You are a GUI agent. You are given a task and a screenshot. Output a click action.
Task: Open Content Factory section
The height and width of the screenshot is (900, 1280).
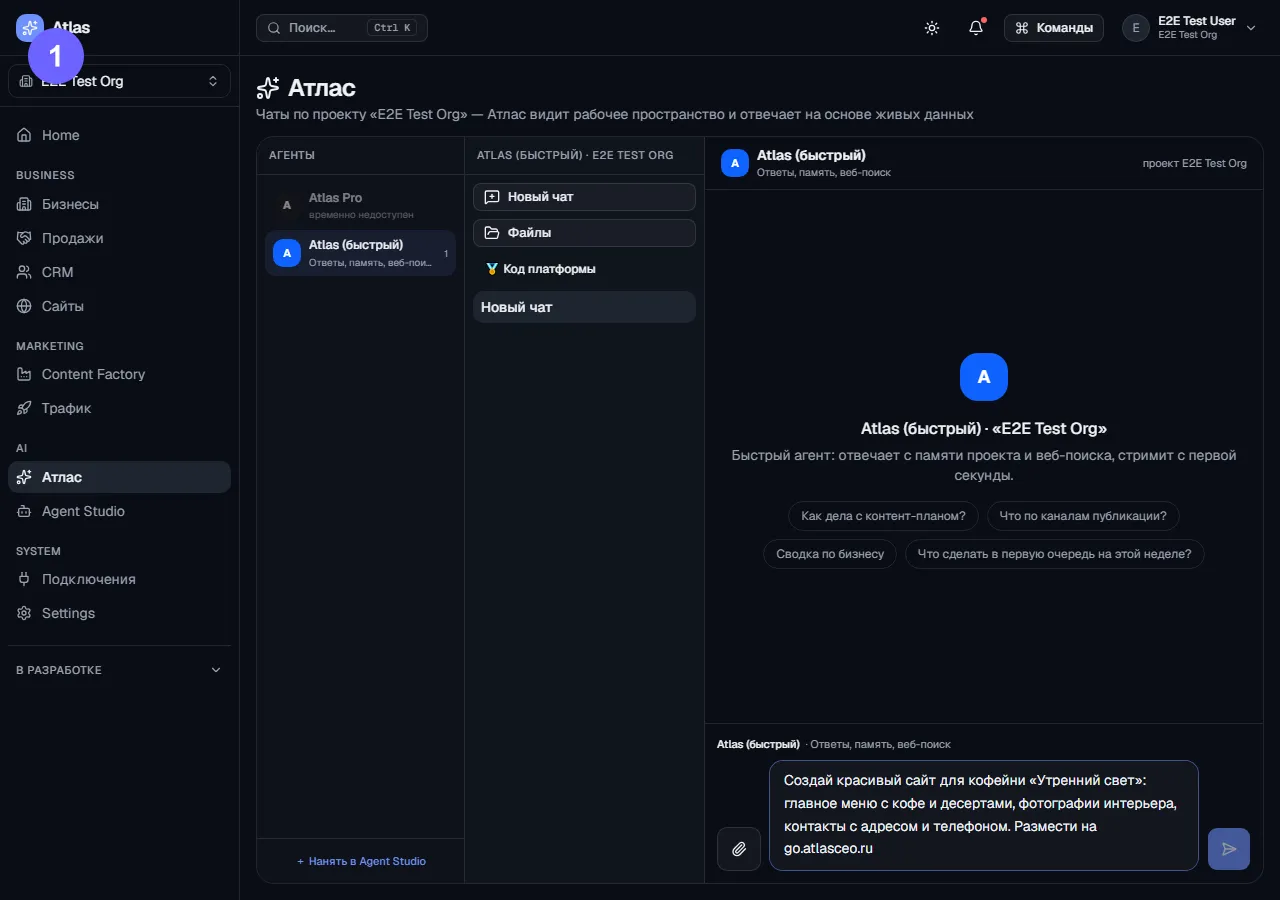click(x=119, y=374)
